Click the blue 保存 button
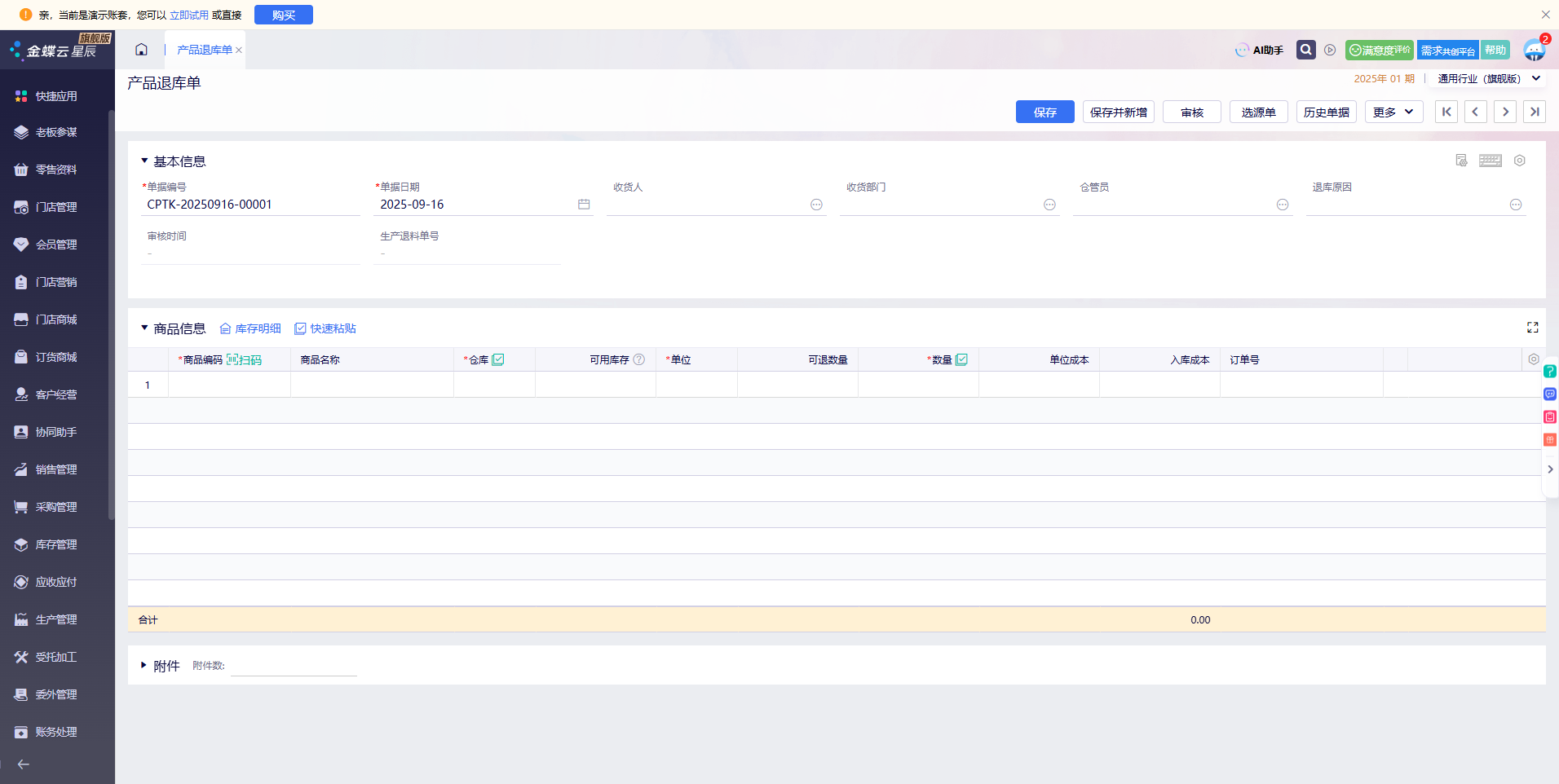Screen dimensions: 1559x784 (x=1044, y=112)
